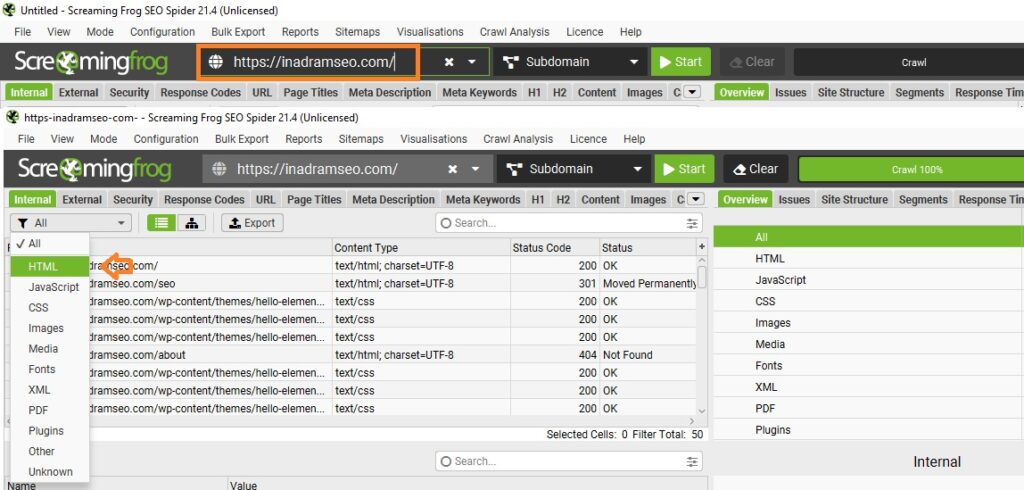Open the Sitemaps menu in the lower window
The height and width of the screenshot is (490, 1024).
[361, 139]
